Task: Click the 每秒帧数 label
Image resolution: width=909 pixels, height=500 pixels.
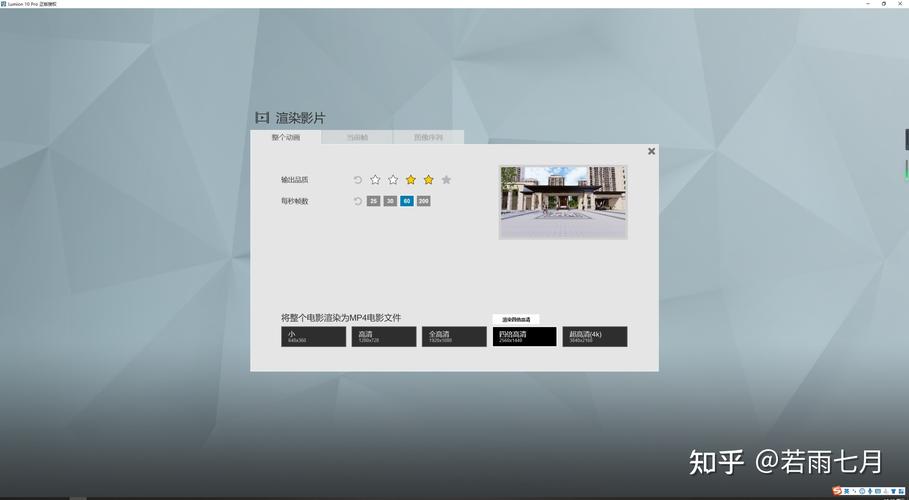Action: pos(294,201)
